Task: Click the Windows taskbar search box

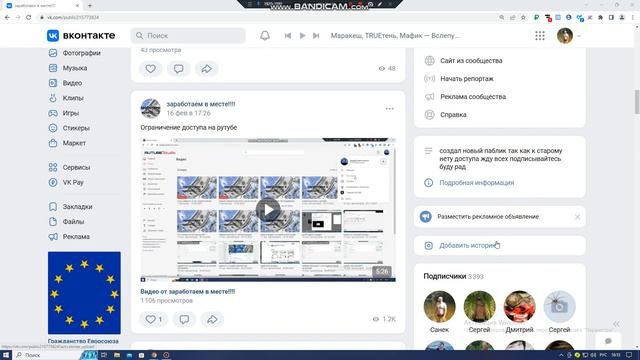Action: (47, 355)
